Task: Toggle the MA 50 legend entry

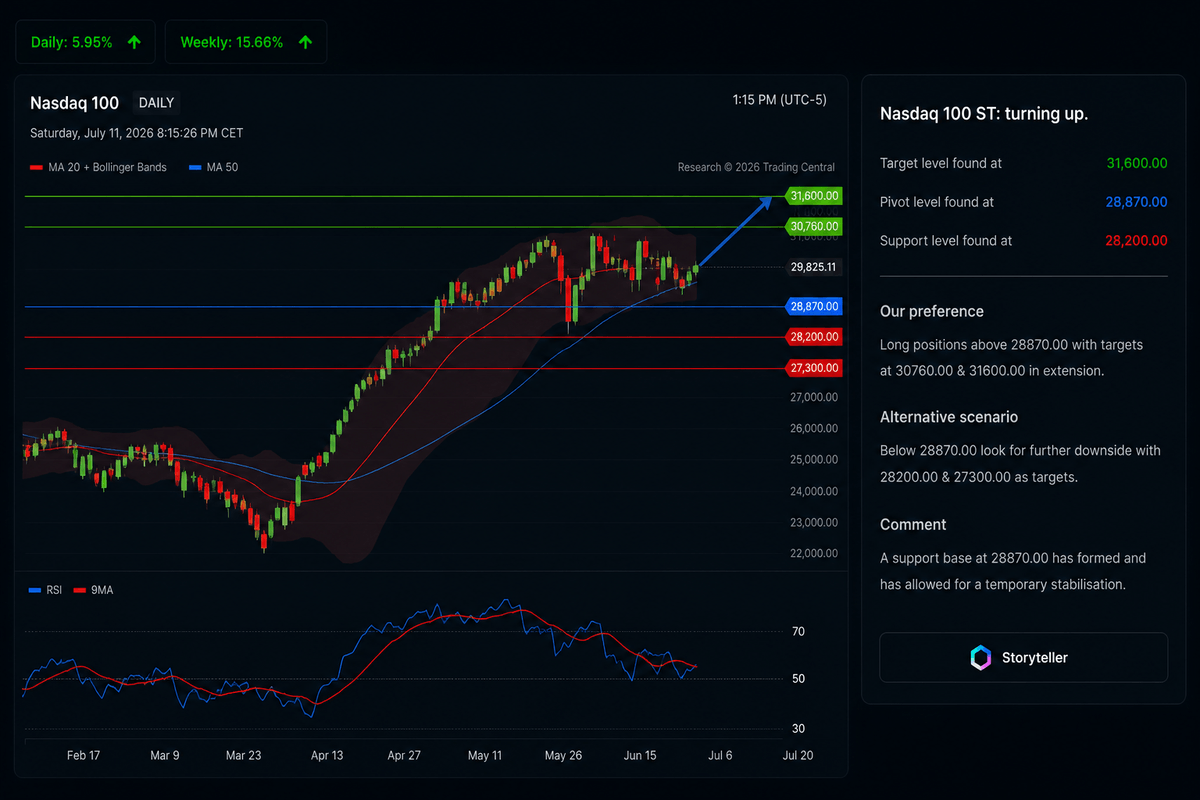Action: tap(214, 167)
